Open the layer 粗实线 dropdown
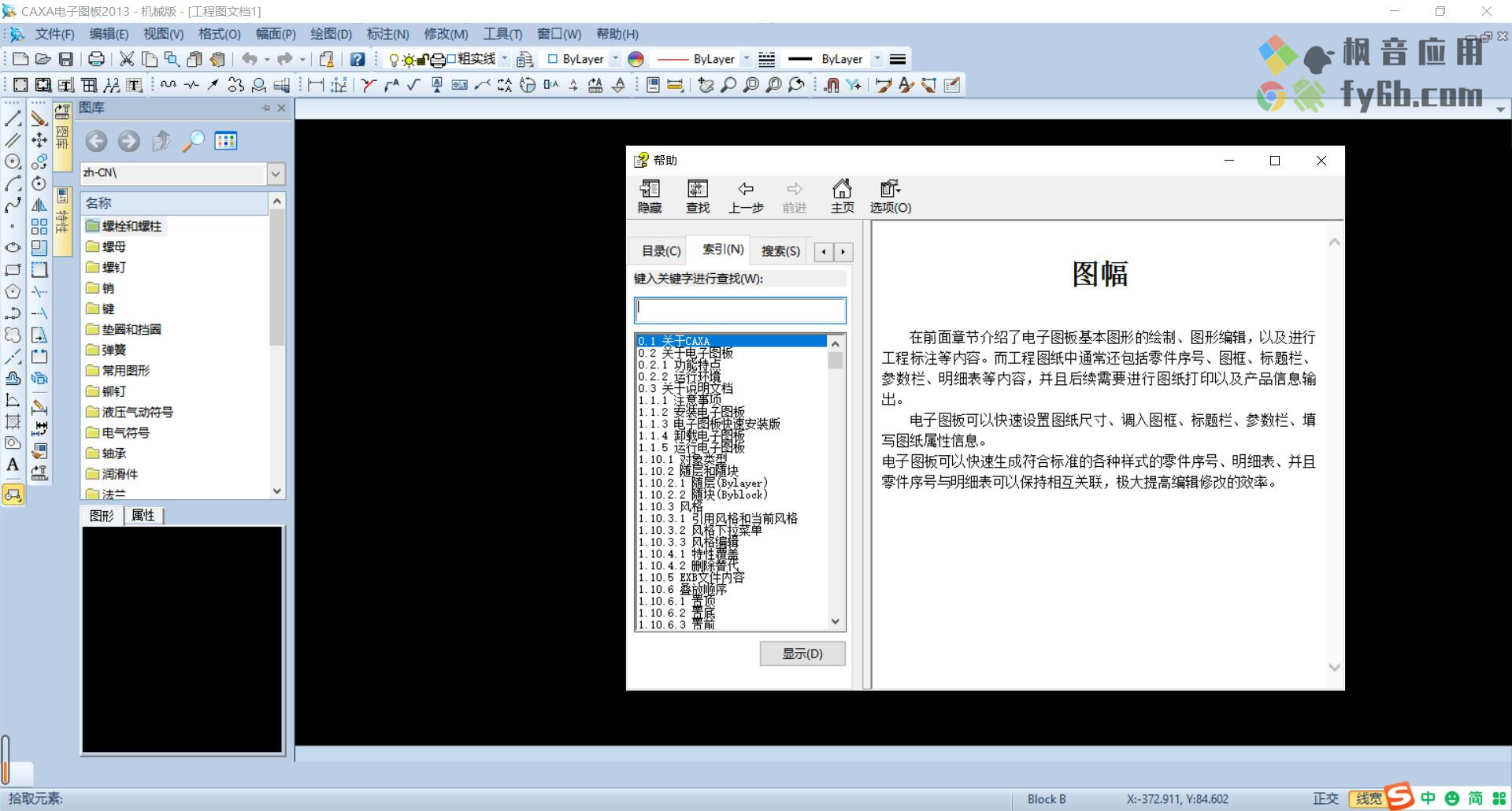 [504, 59]
